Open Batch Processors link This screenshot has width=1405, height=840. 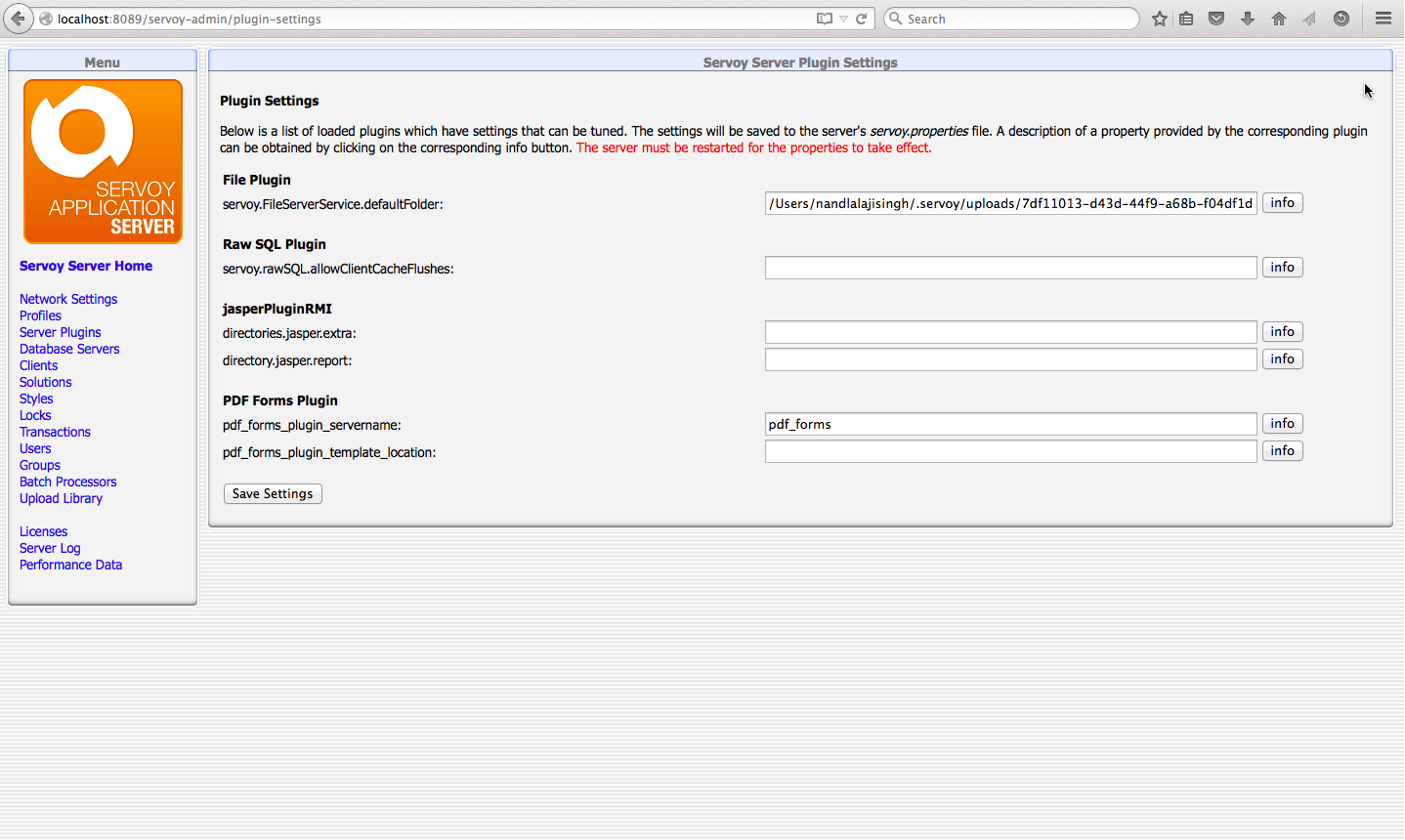68,482
